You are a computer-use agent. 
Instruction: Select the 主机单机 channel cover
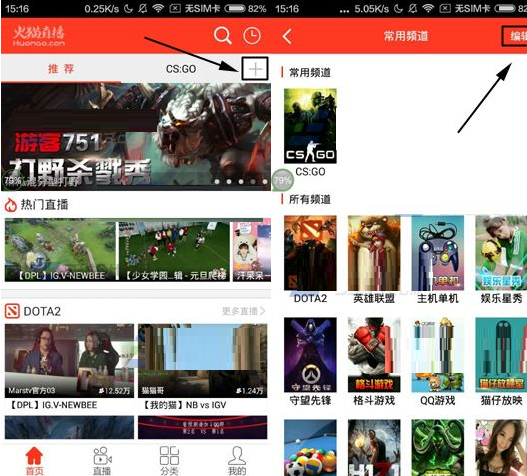pyautogui.click(x=438, y=253)
